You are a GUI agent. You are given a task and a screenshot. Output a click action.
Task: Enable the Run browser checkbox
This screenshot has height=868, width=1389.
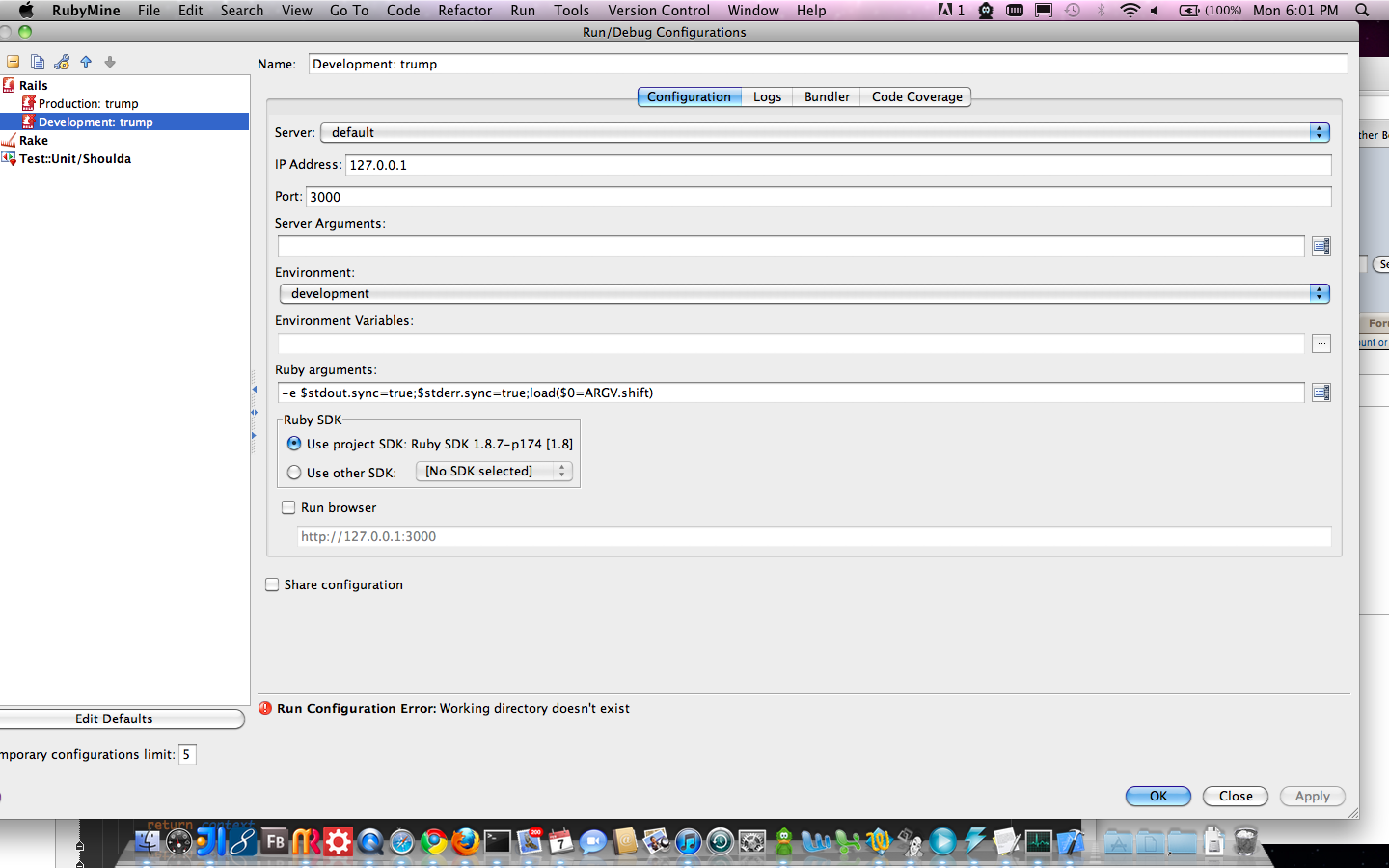(x=288, y=507)
